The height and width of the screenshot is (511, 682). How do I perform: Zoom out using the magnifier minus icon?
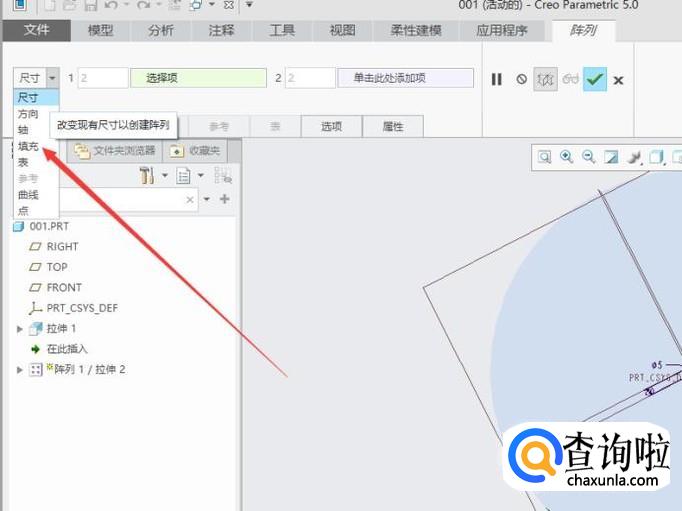(588, 157)
